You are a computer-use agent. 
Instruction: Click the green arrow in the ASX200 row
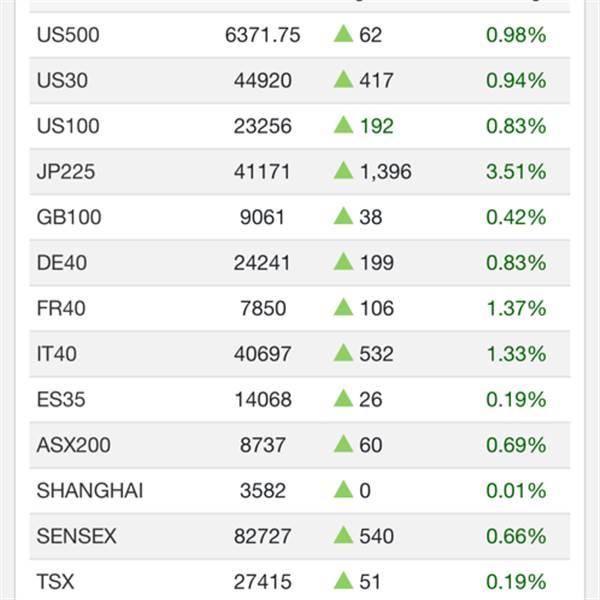tap(343, 444)
